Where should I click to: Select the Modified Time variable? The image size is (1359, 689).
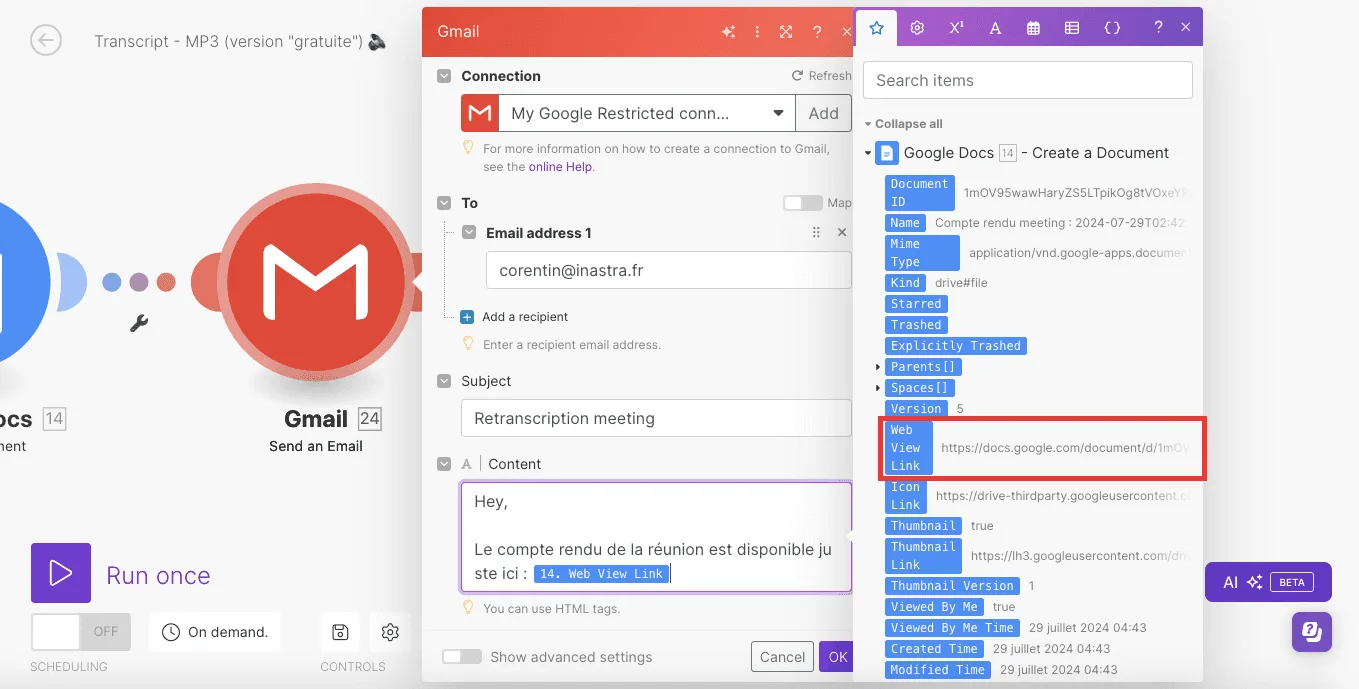(938, 670)
